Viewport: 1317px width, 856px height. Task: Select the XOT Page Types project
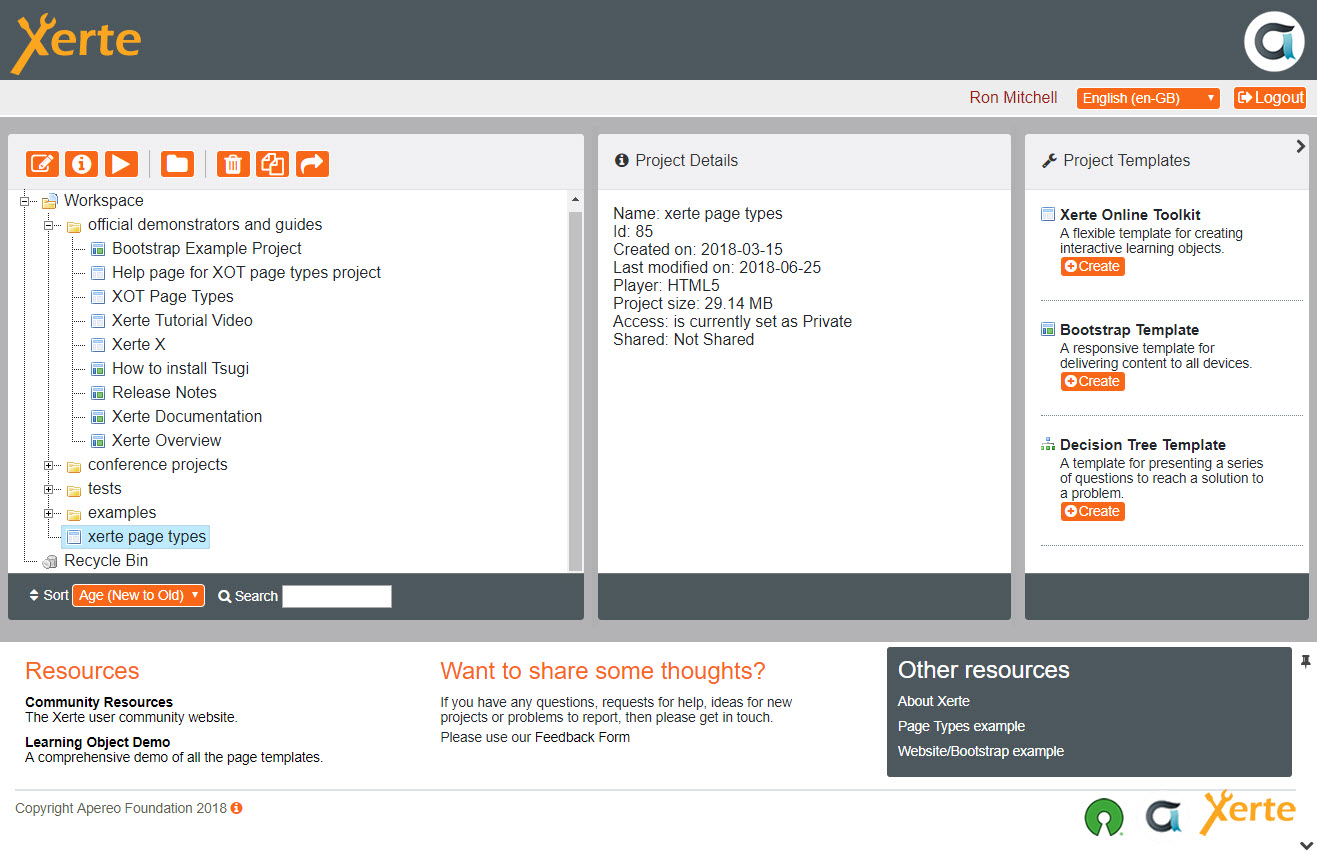coord(173,297)
